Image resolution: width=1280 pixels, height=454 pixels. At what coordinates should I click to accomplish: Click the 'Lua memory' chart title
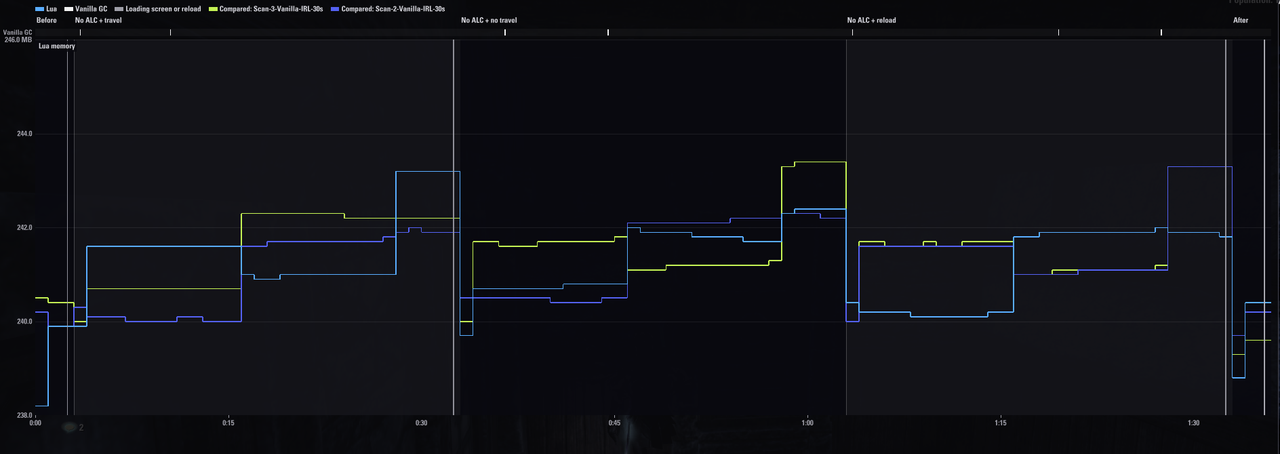tap(57, 46)
